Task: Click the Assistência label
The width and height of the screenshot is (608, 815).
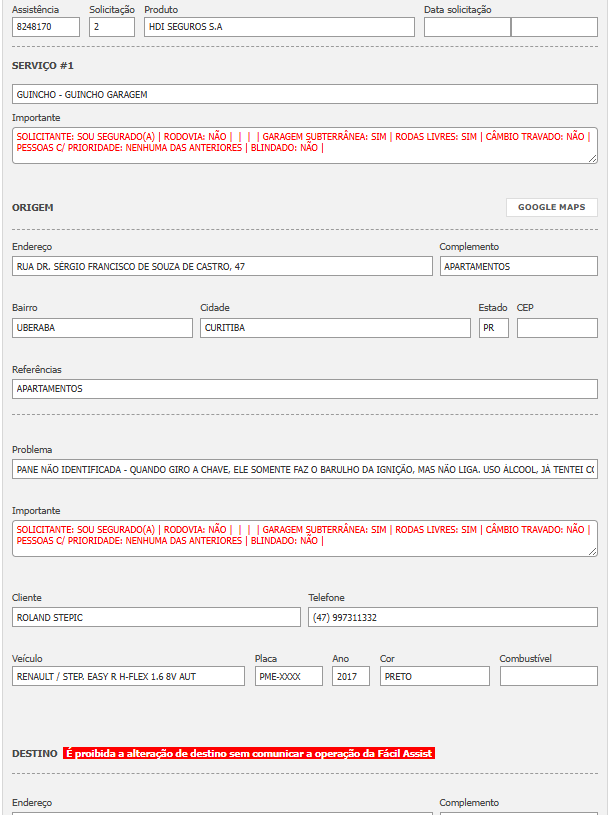Action: tap(35, 9)
